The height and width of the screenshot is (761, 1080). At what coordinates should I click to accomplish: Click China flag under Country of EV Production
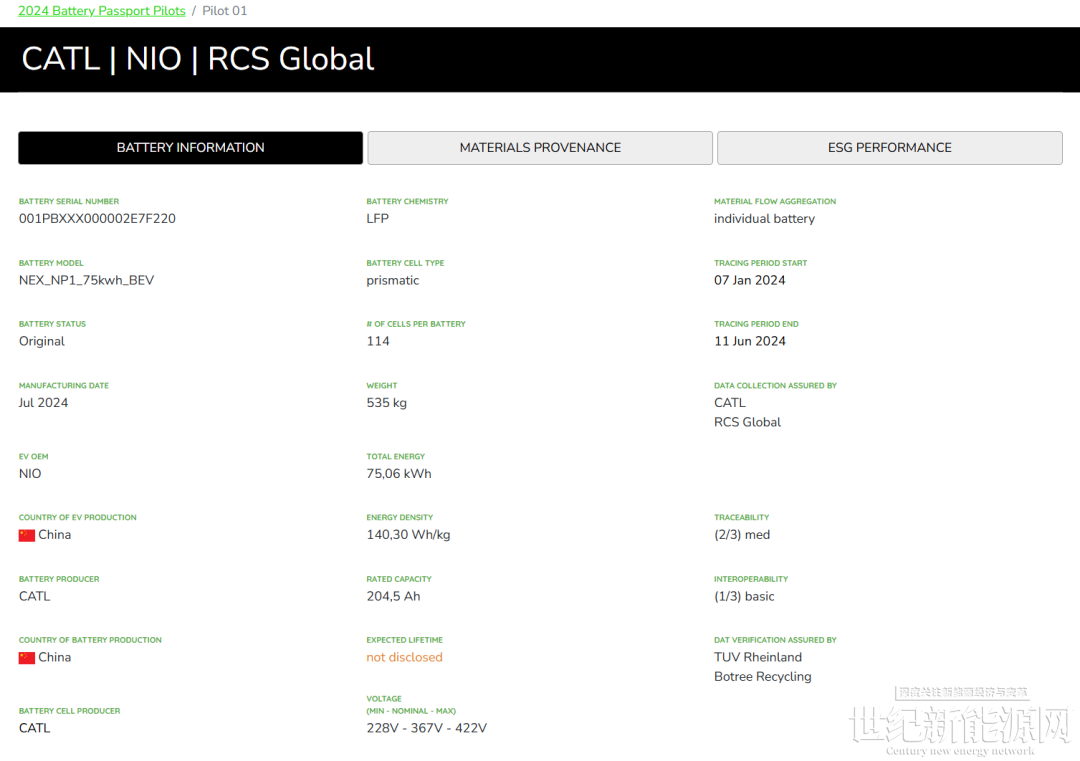(x=27, y=535)
